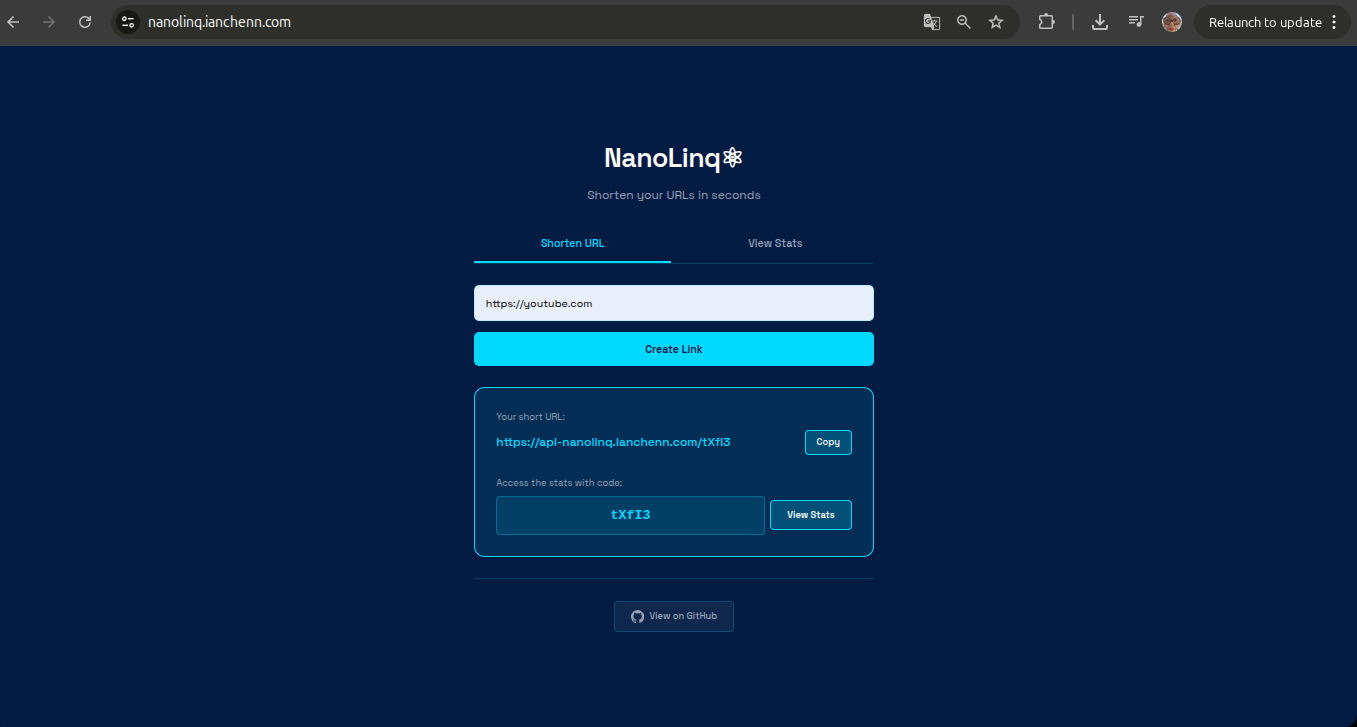This screenshot has height=727, width=1357.
Task: Click the View Stats button beside code
Action: click(810, 515)
